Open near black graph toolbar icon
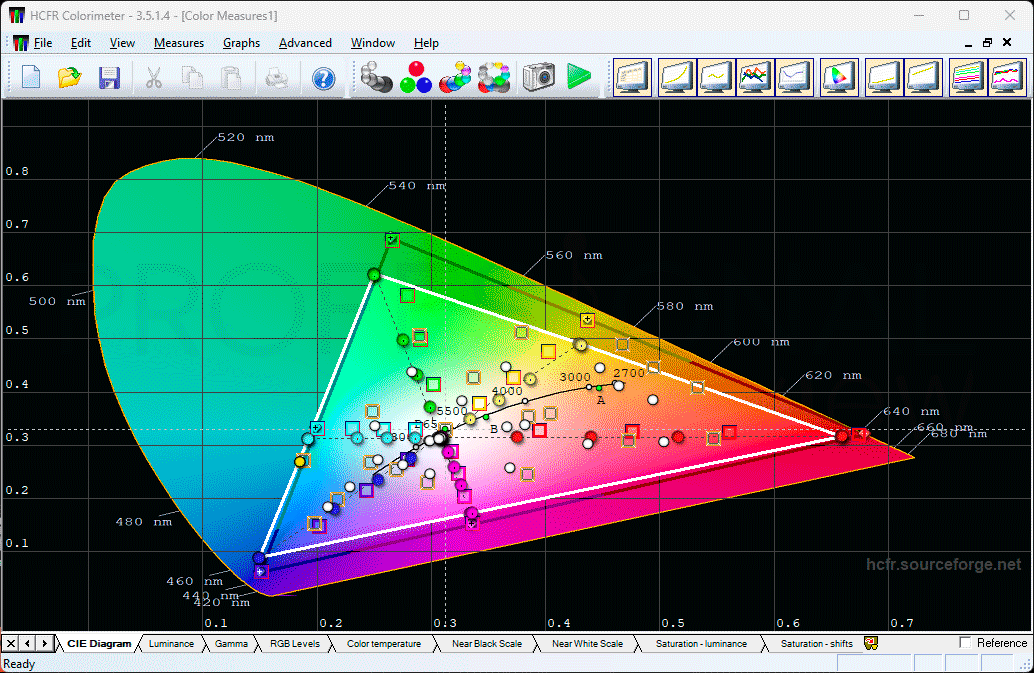 884,77
